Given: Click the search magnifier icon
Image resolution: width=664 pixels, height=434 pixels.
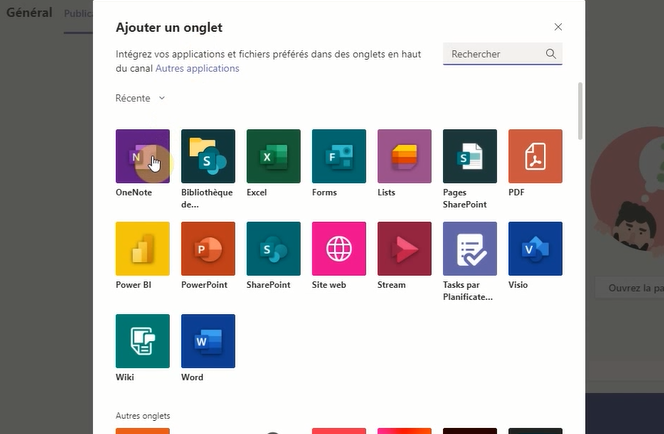Looking at the screenshot, I should click(551, 54).
